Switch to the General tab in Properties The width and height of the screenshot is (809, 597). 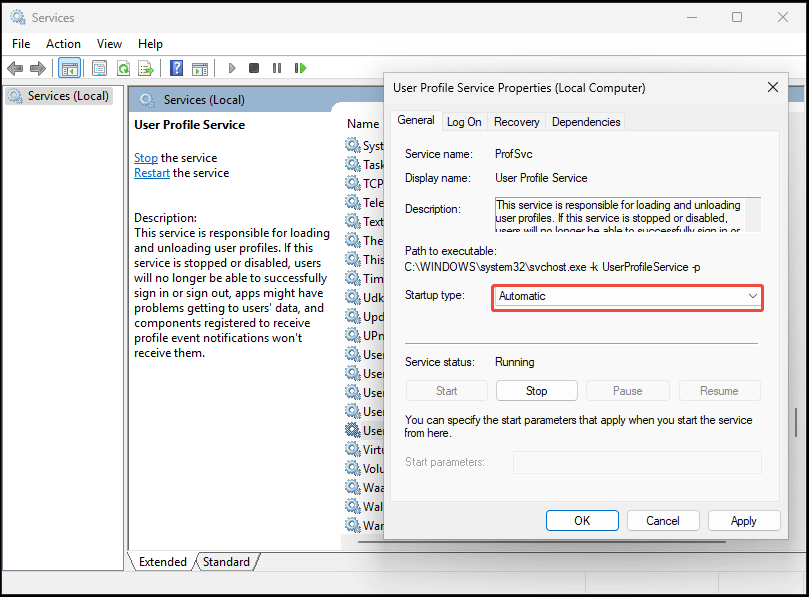tap(416, 120)
